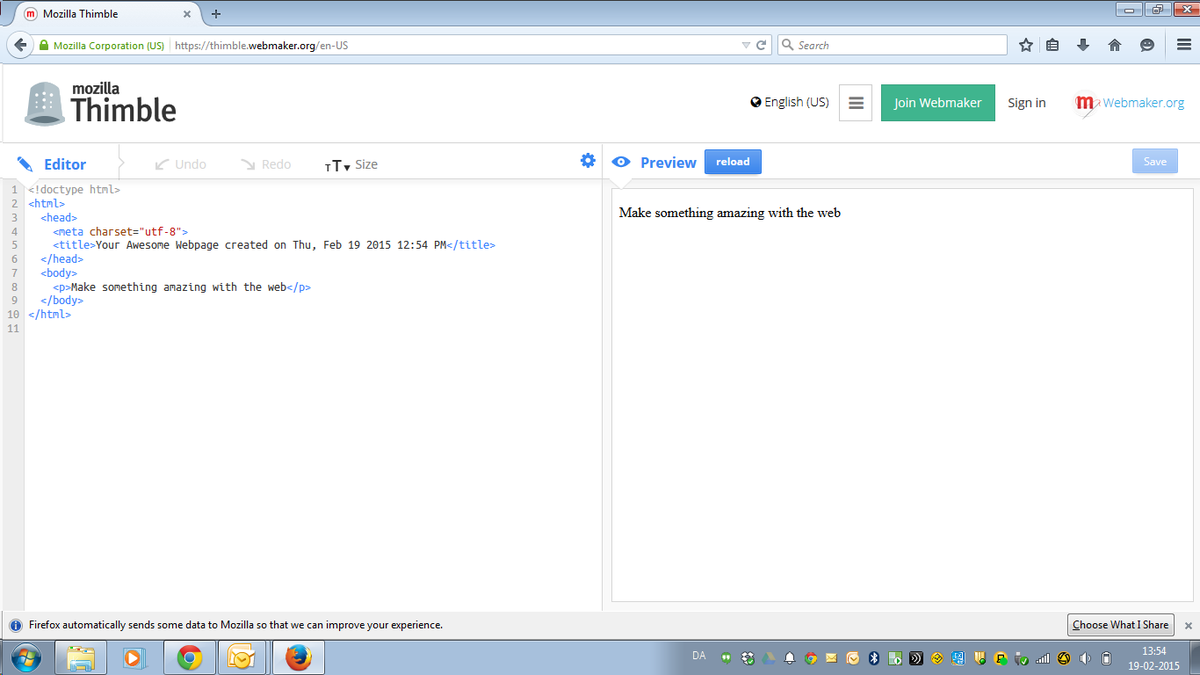Open the URL history dropdown arrow
Screen dimensions: 1200x675
click(746, 45)
